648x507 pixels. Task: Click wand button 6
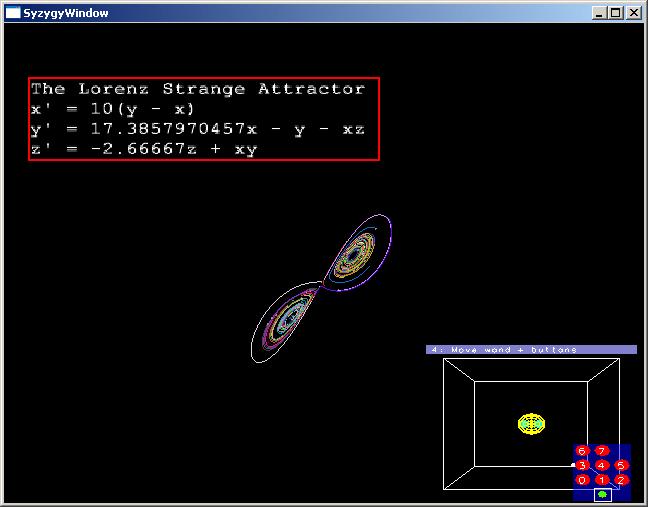point(582,451)
